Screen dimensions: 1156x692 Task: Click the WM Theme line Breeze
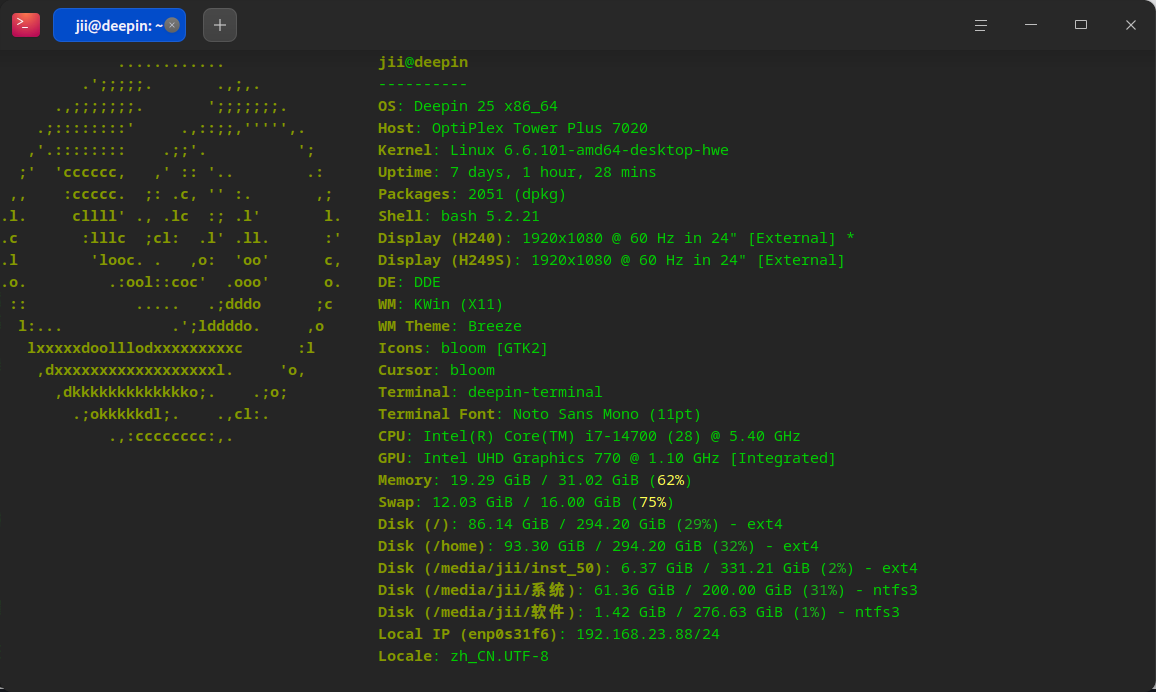click(x=450, y=326)
